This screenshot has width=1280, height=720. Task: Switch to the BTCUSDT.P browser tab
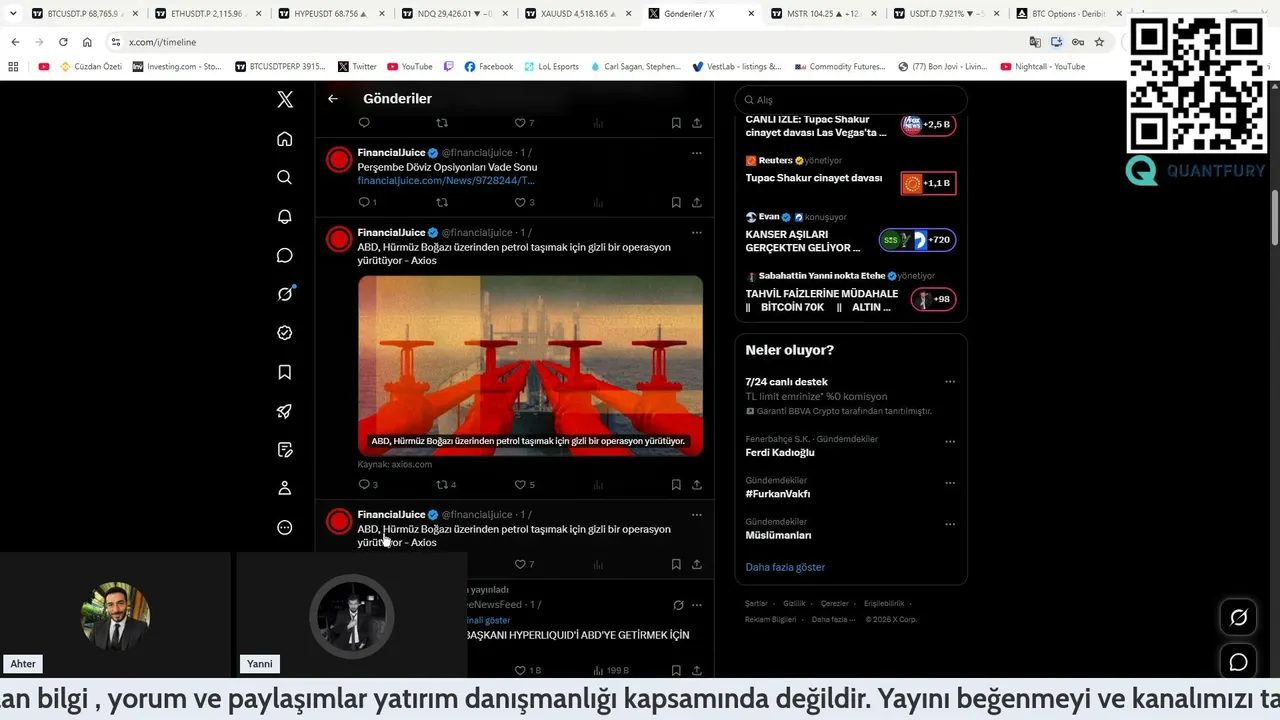pyautogui.click(x=84, y=14)
